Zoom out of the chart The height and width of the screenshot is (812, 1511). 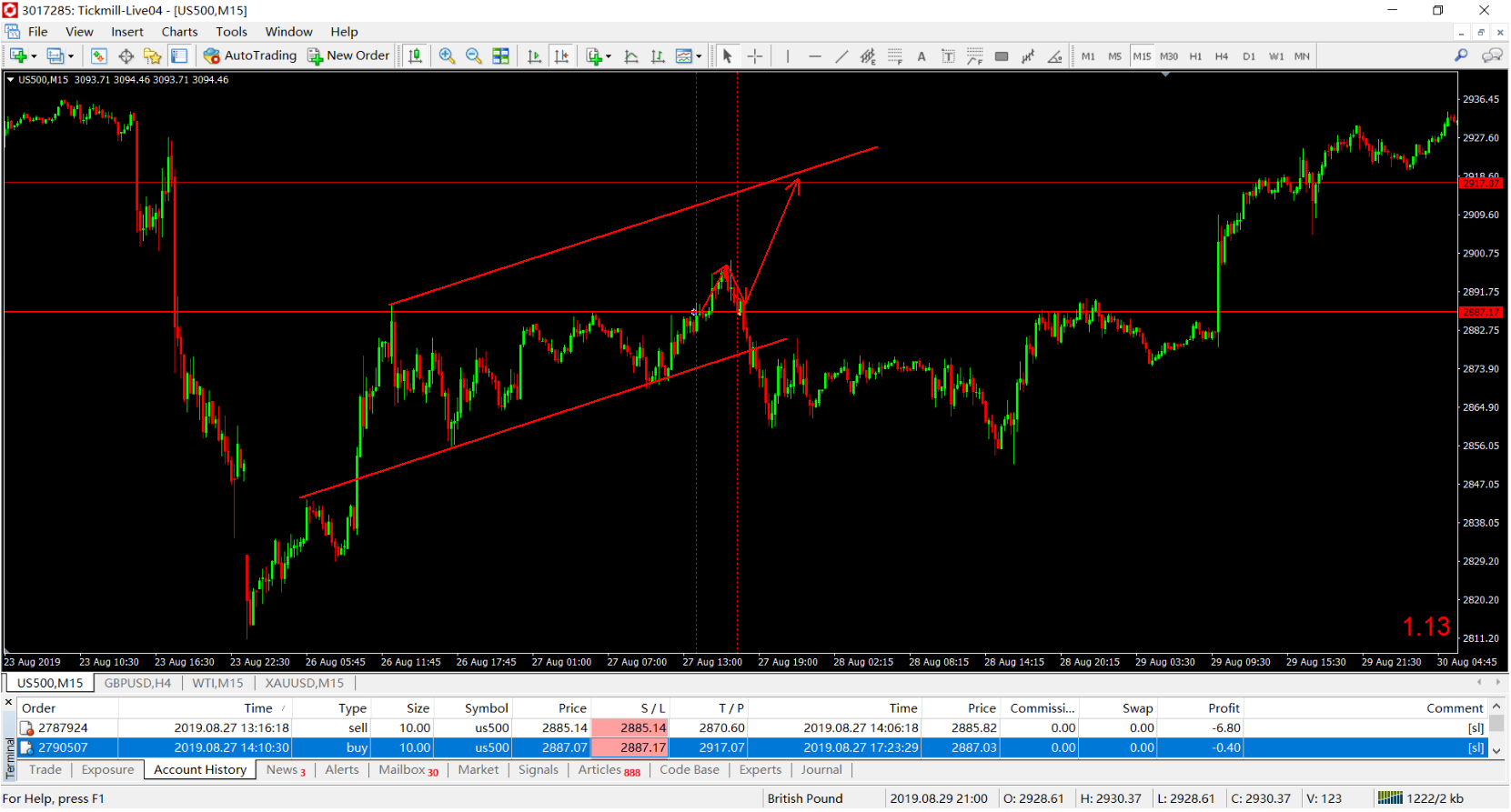474,56
